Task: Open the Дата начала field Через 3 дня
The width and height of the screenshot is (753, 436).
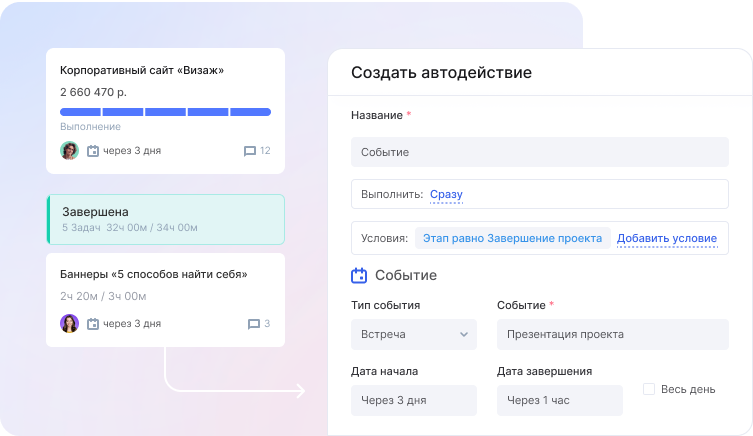Action: (x=413, y=400)
